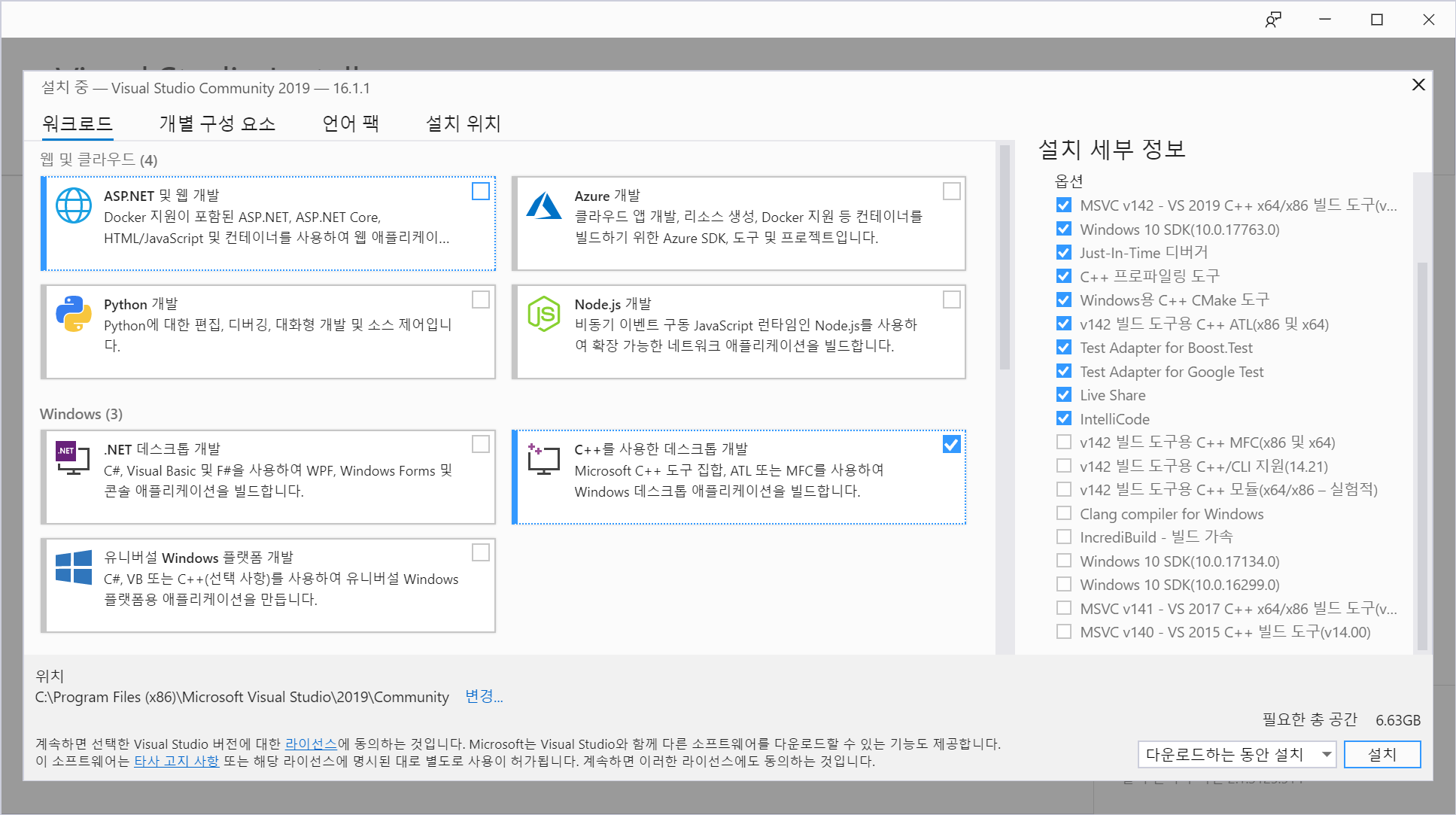This screenshot has height=815, width=1456.
Task: Click the installation path text
Action: tap(242, 697)
